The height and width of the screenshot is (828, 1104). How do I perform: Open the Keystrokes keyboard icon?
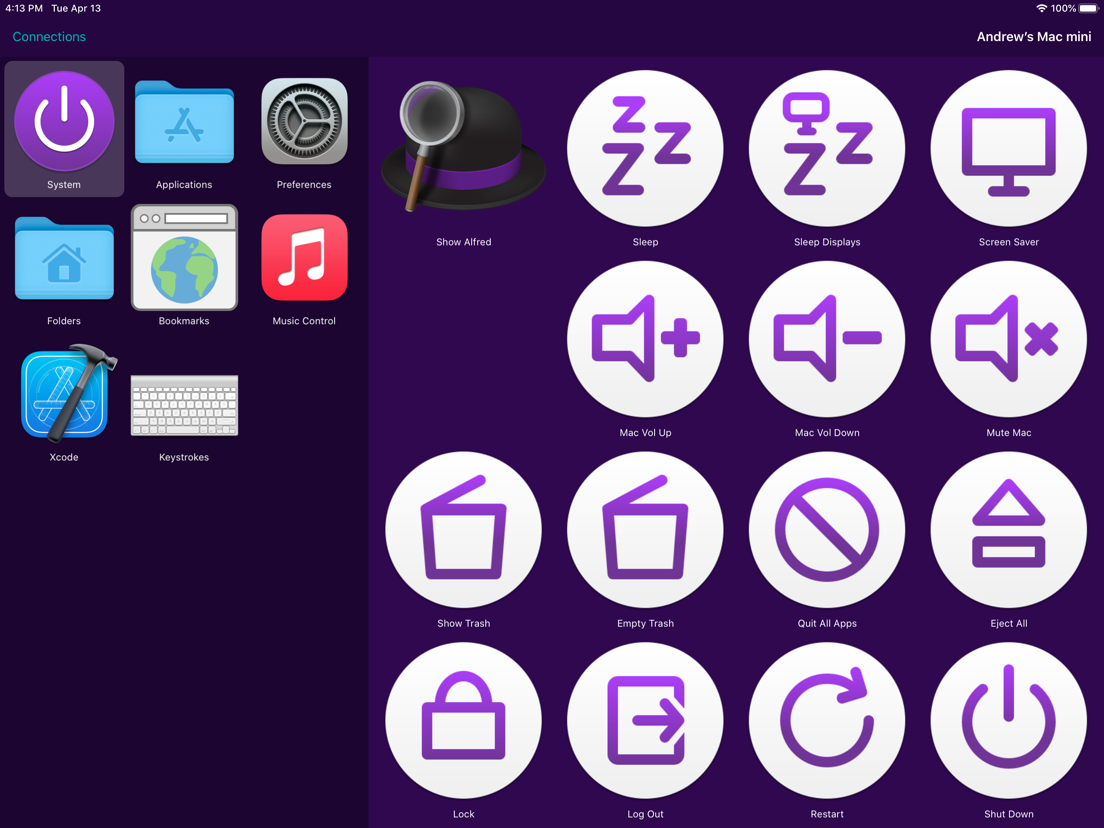pyautogui.click(x=184, y=406)
